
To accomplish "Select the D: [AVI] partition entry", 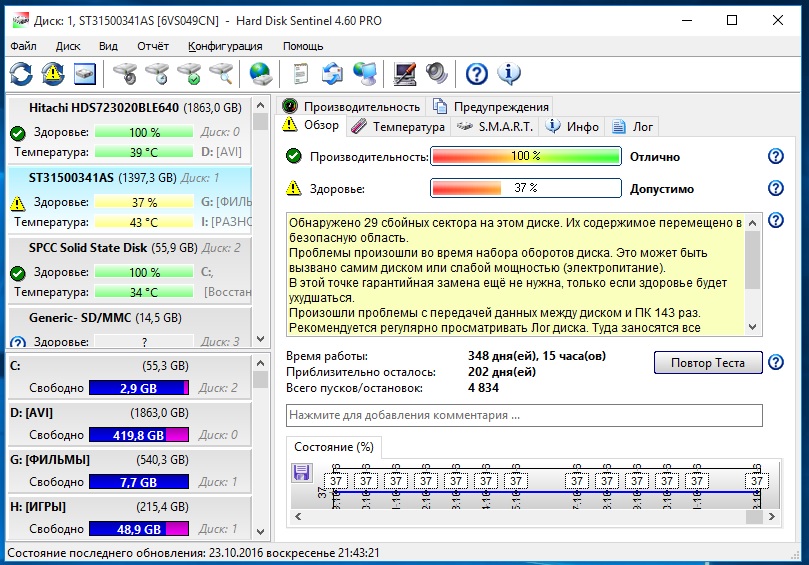I will pos(130,424).
